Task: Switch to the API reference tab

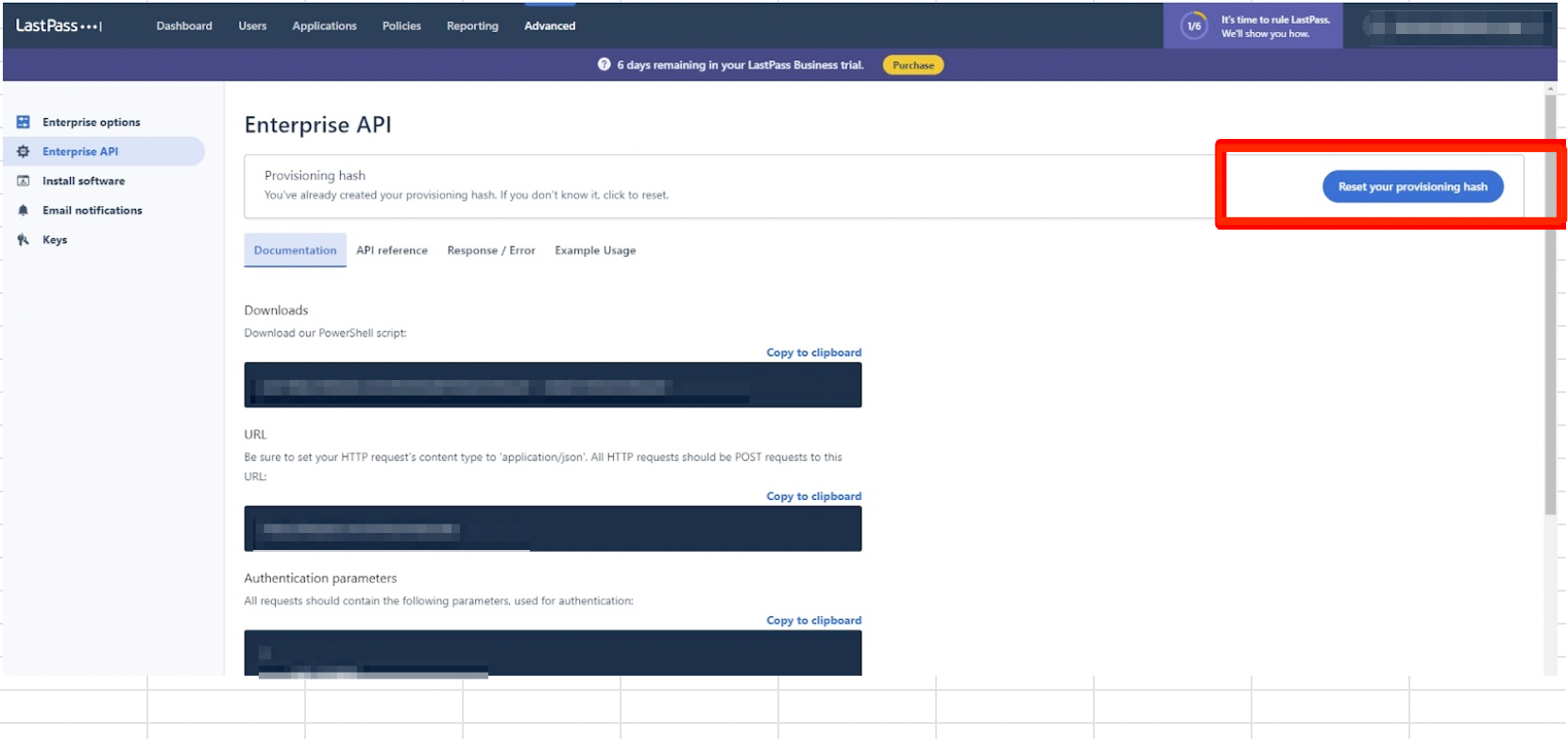Action: [391, 250]
